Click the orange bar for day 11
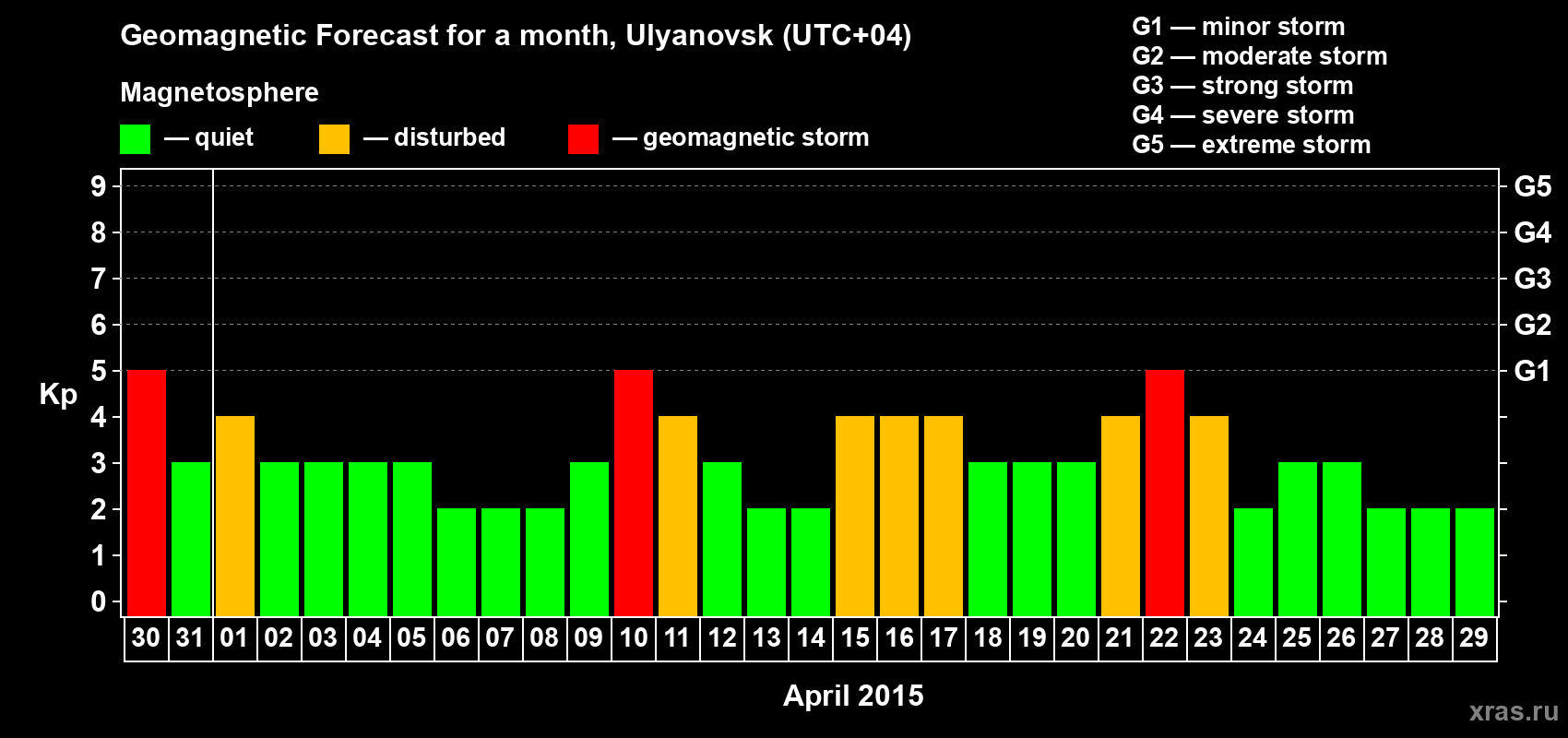The image size is (1568, 738). coord(678,517)
